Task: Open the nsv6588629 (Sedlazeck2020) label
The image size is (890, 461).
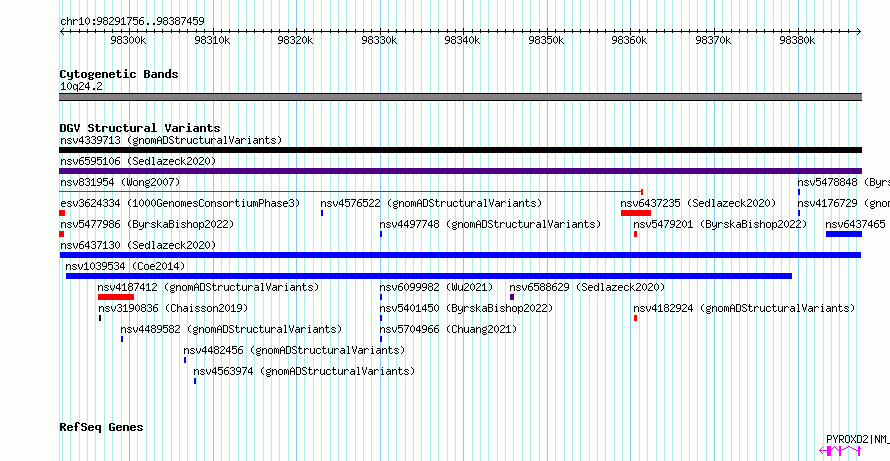Action: [587, 287]
